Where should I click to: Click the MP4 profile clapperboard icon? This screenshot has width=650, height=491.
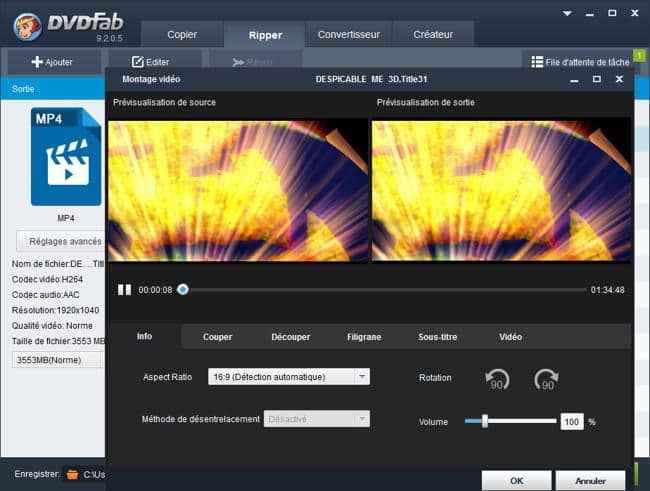pos(66,157)
